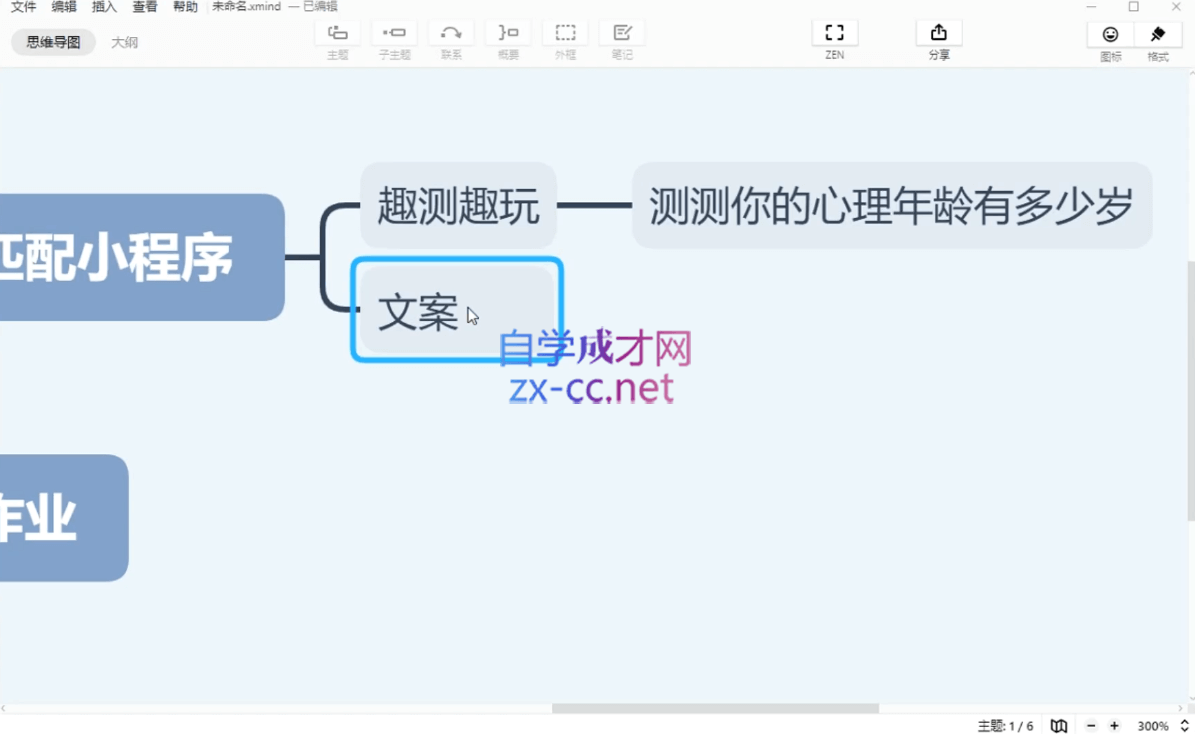Viewport: 1195px width, 734px height.
Task: Open the 文件 menu
Action: pyautogui.click(x=23, y=7)
